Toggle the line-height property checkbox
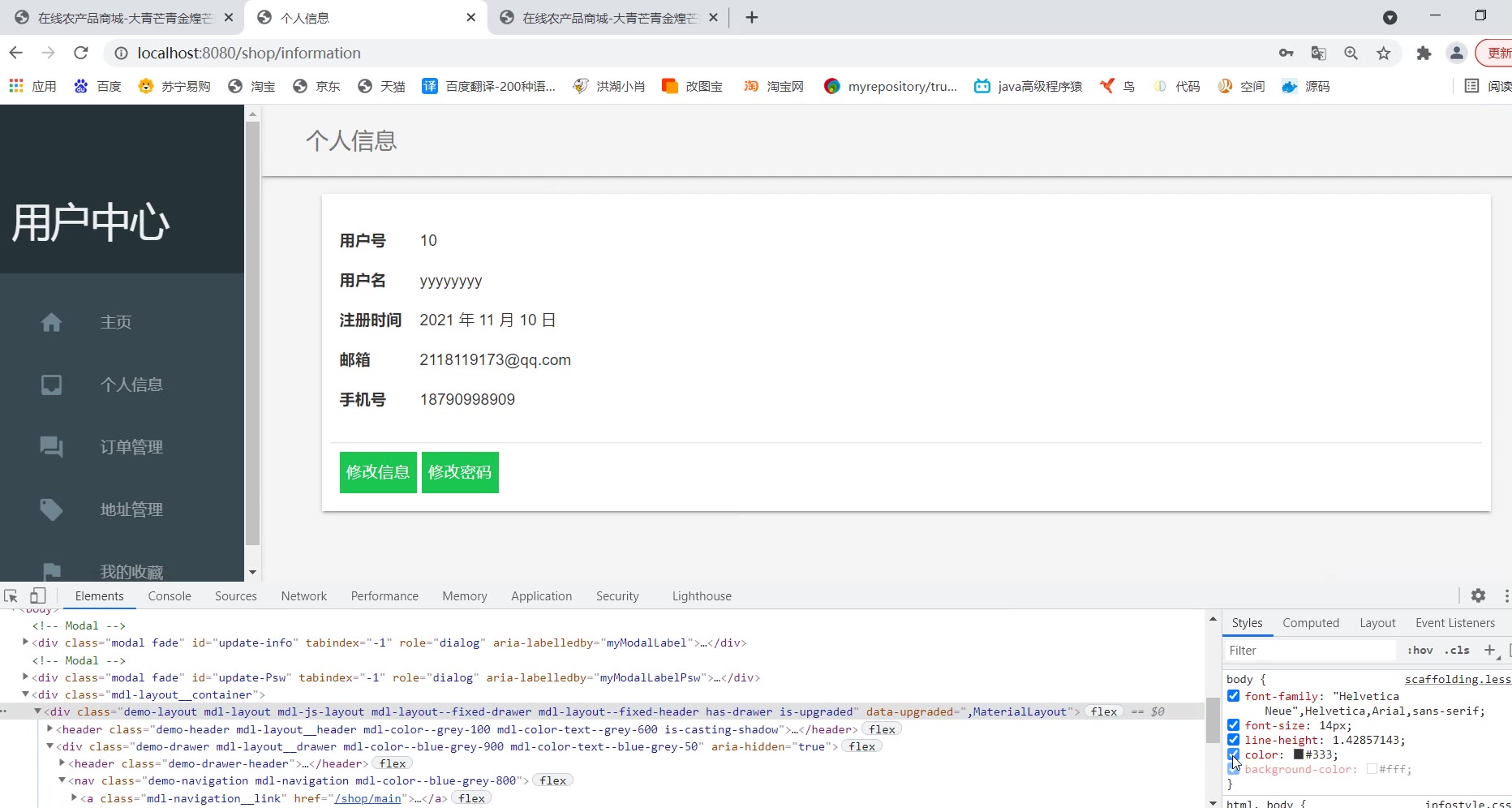The height and width of the screenshot is (808, 1512). (1234, 740)
